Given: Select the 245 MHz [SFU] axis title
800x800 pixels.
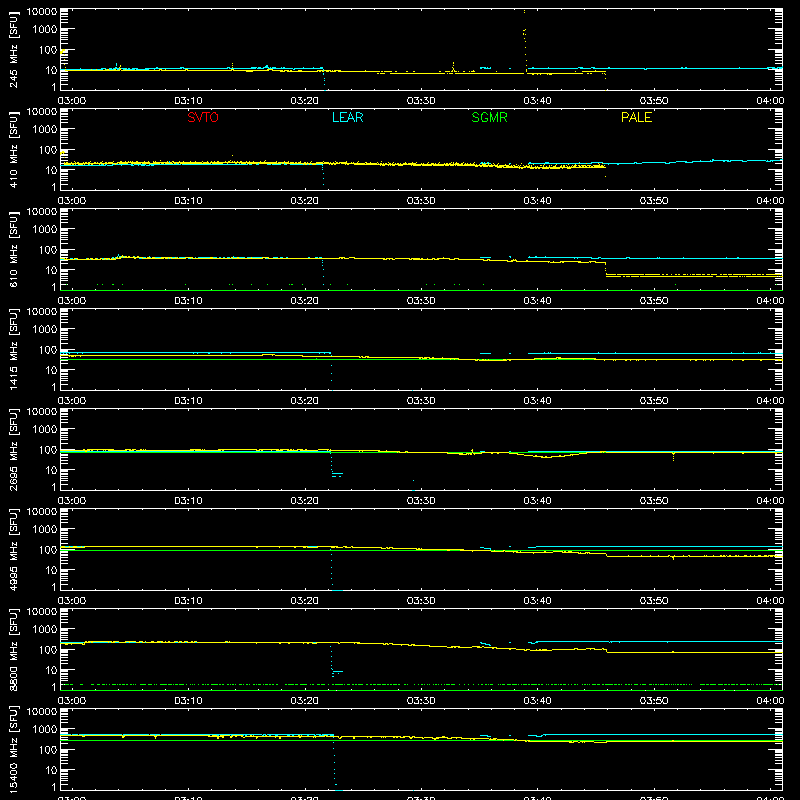Looking at the screenshot, I should click(x=13, y=49).
